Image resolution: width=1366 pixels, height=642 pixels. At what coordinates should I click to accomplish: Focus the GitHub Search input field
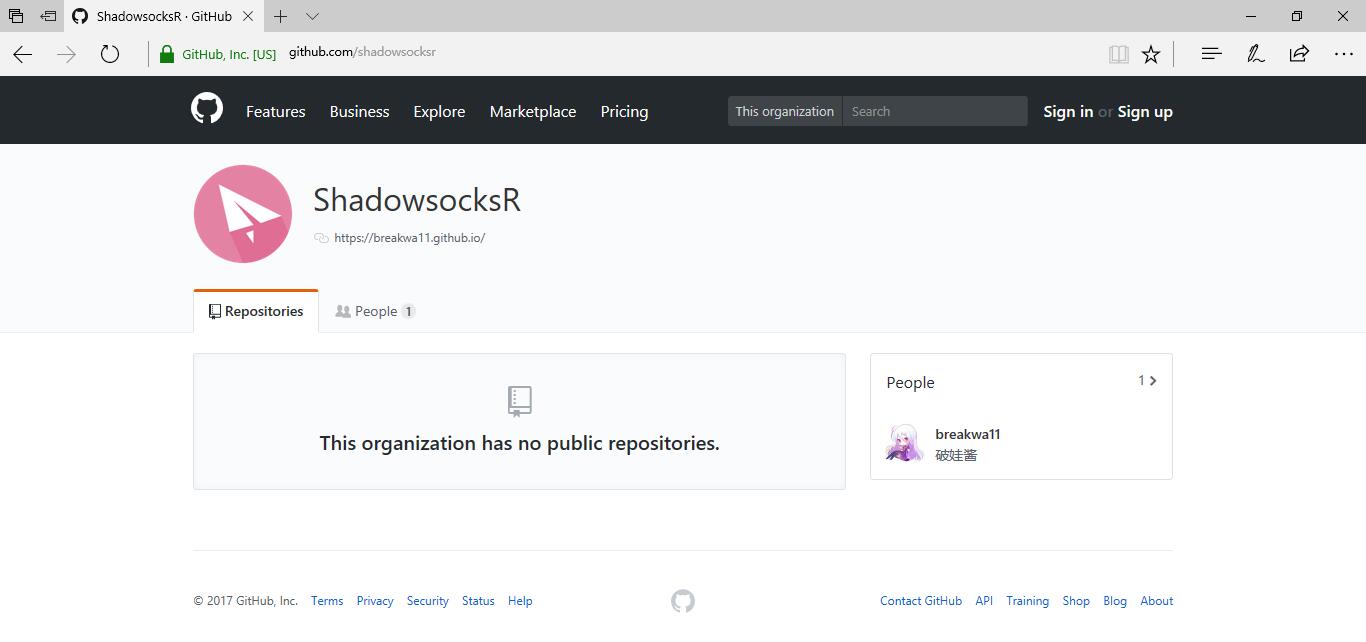click(935, 111)
